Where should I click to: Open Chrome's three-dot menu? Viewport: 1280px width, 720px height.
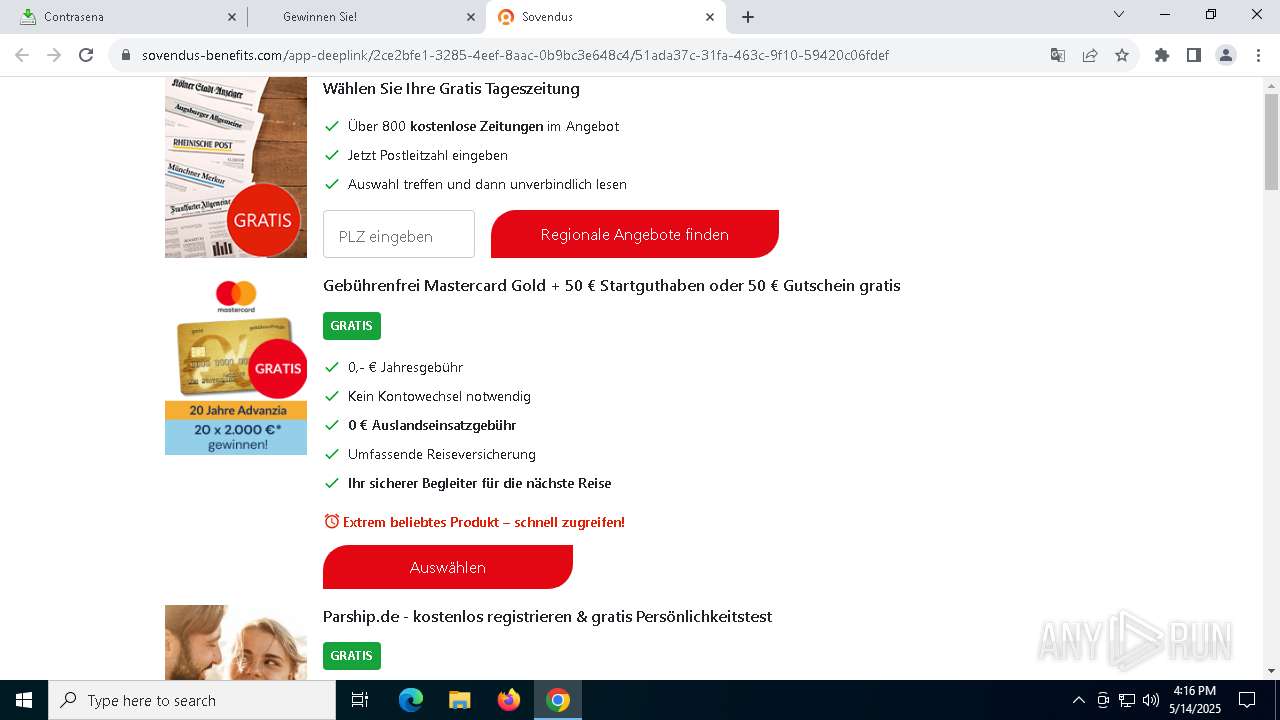[x=1258, y=55]
